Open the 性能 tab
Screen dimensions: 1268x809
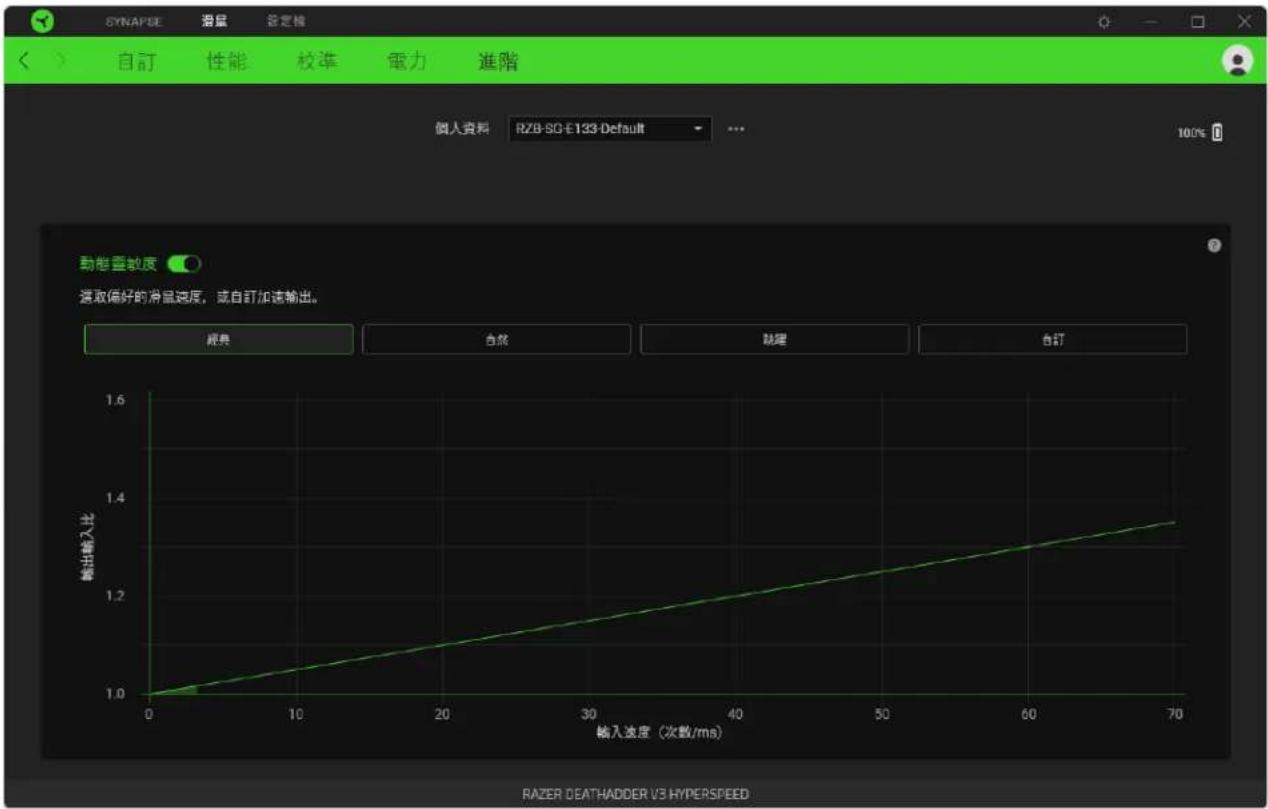coord(226,61)
